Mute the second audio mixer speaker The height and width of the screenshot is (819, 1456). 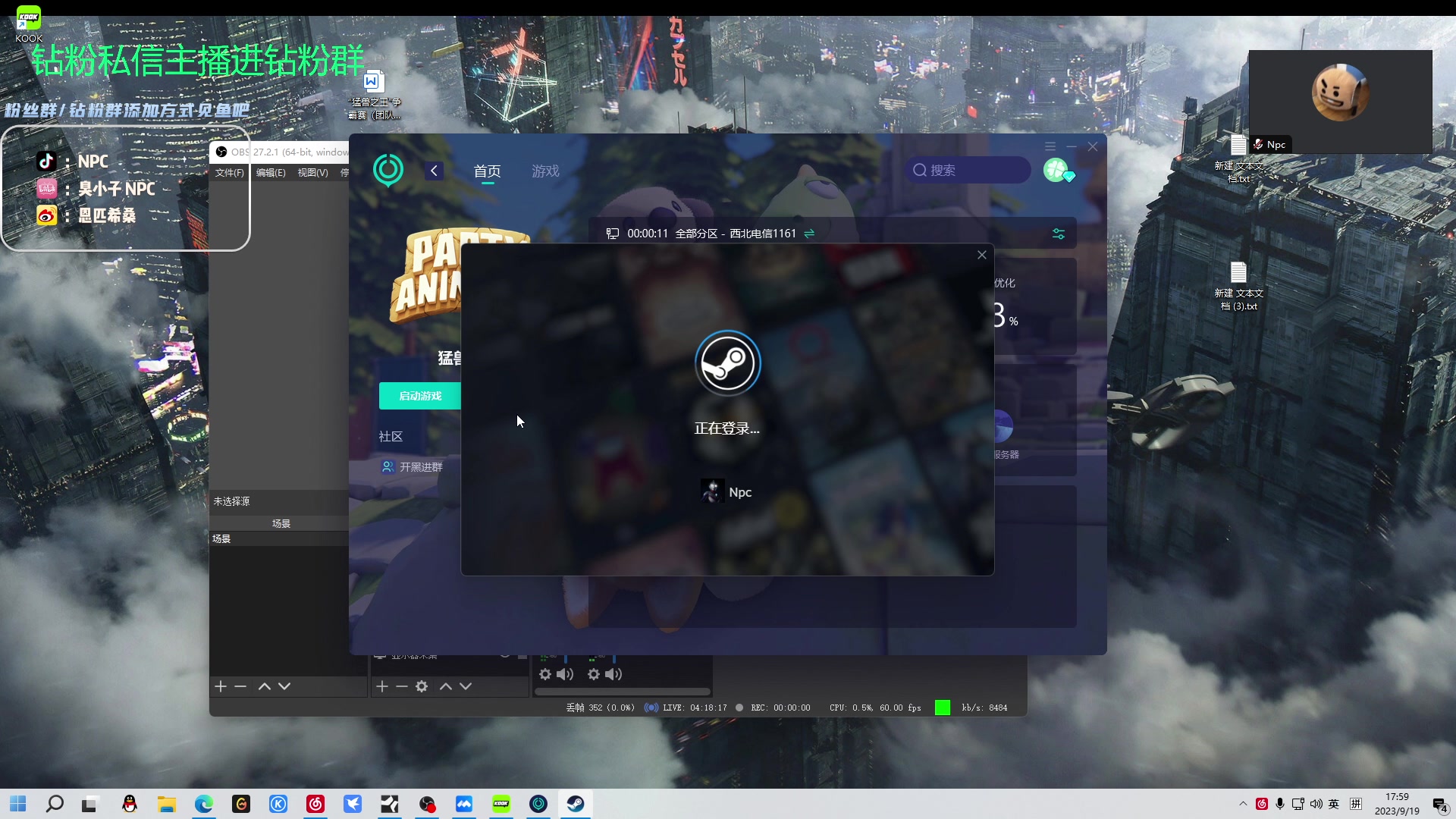pyautogui.click(x=613, y=674)
